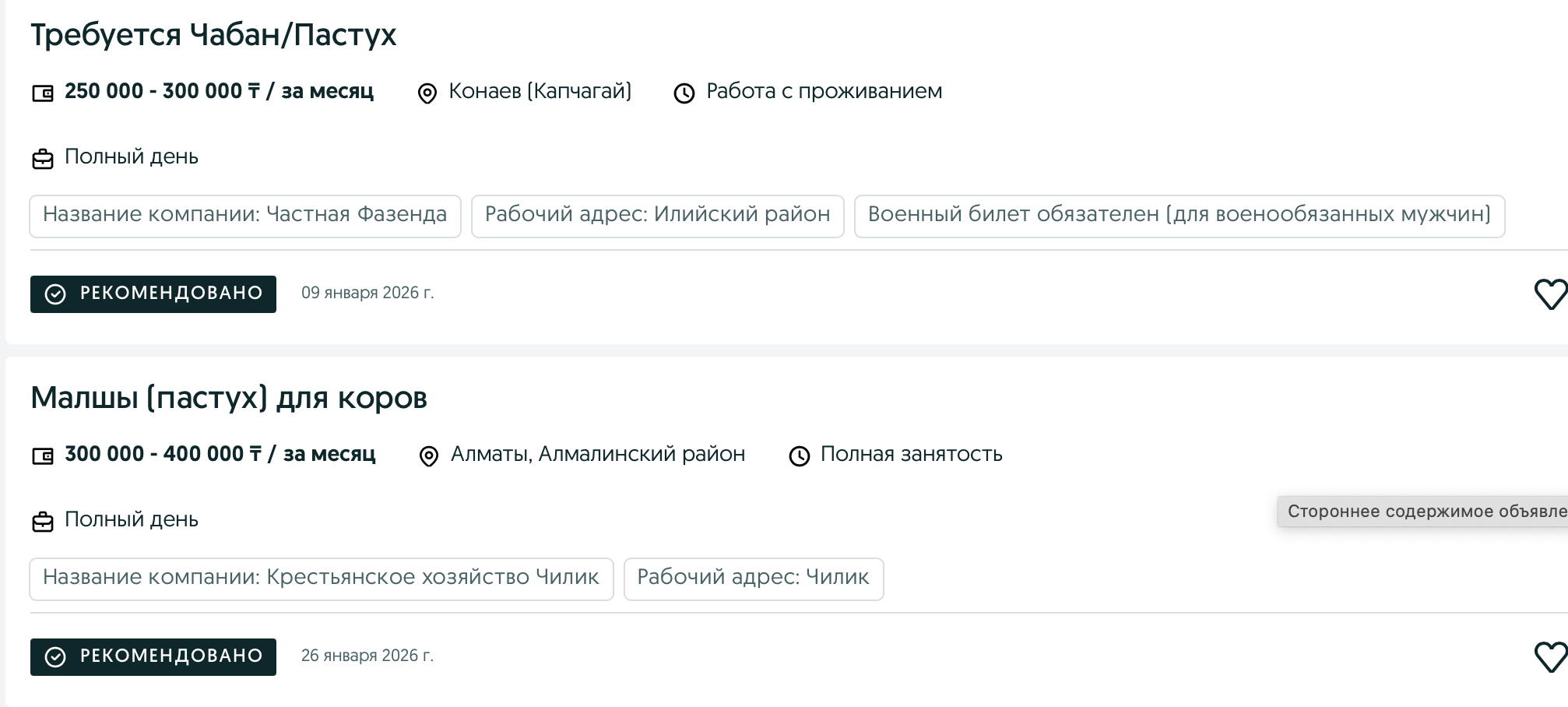This screenshot has height=707, width=1568.
Task: Click the clock icon beside Работа с проживанием
Action: point(684,93)
